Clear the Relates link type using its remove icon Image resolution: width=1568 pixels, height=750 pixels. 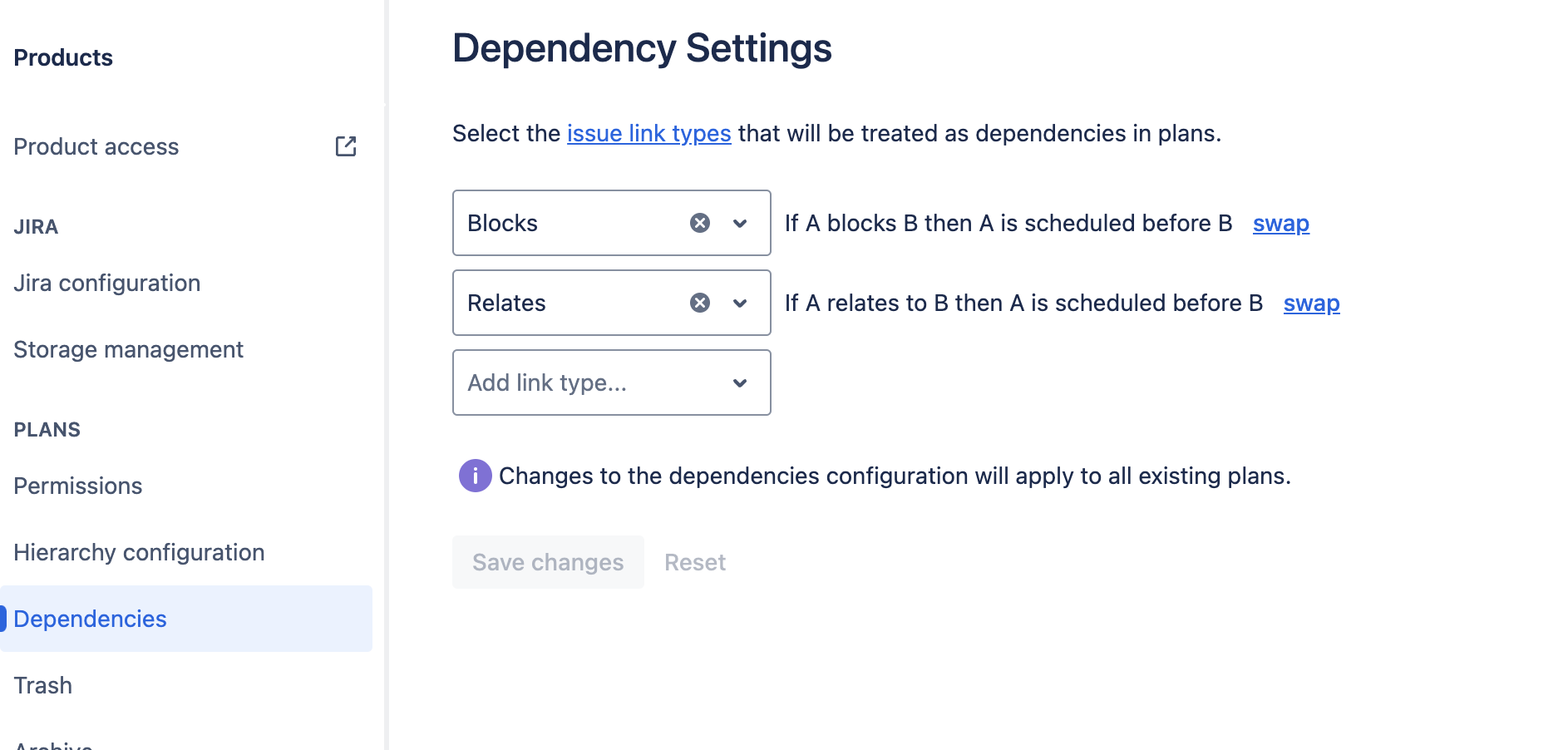[700, 303]
